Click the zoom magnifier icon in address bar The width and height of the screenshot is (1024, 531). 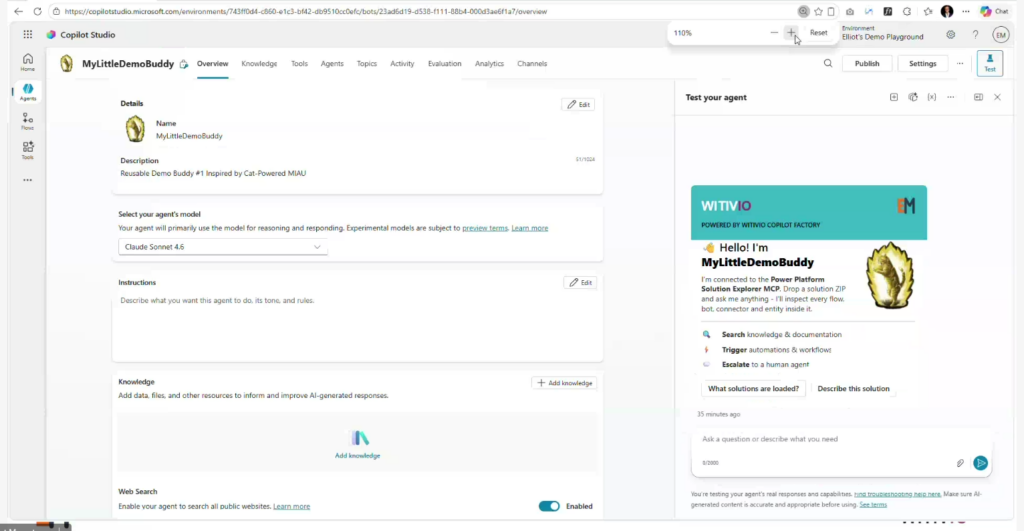click(x=803, y=11)
